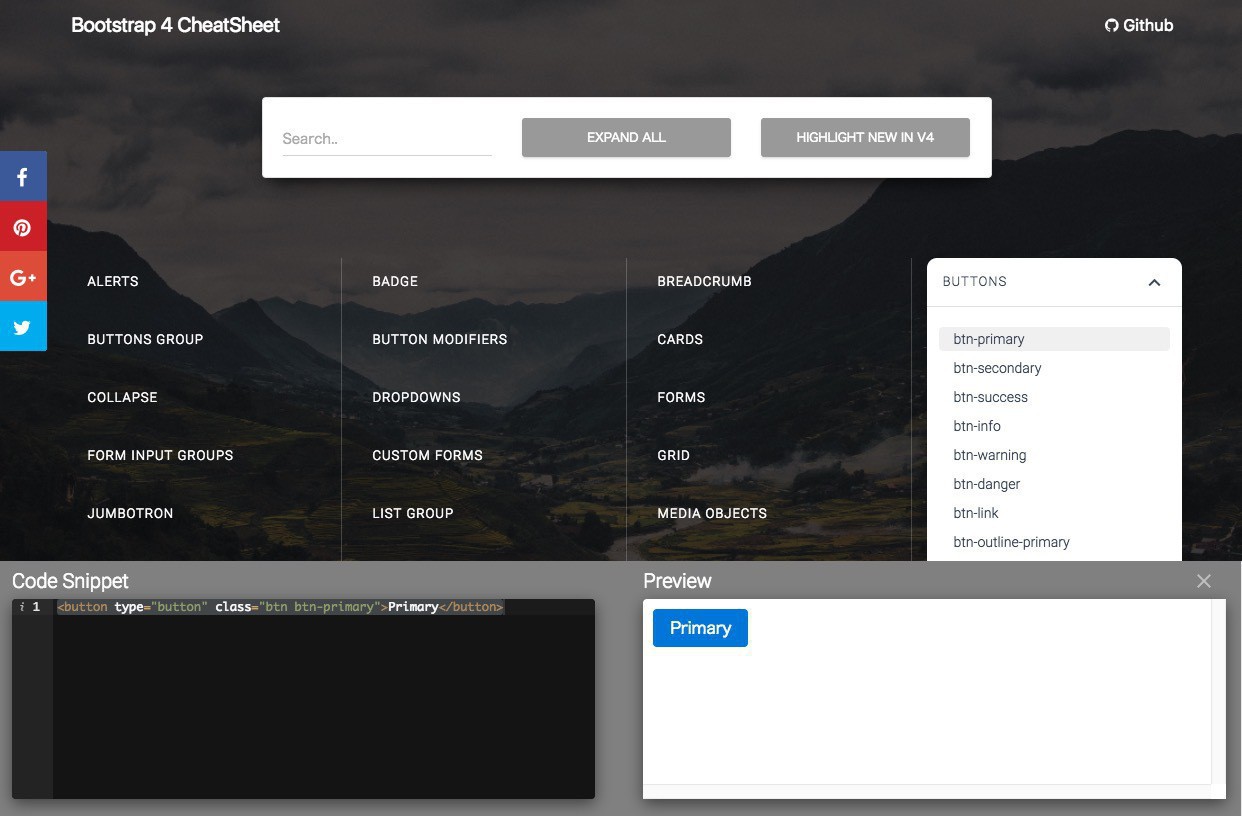Expand the Badge category
The width and height of the screenshot is (1242, 816).
coord(395,281)
